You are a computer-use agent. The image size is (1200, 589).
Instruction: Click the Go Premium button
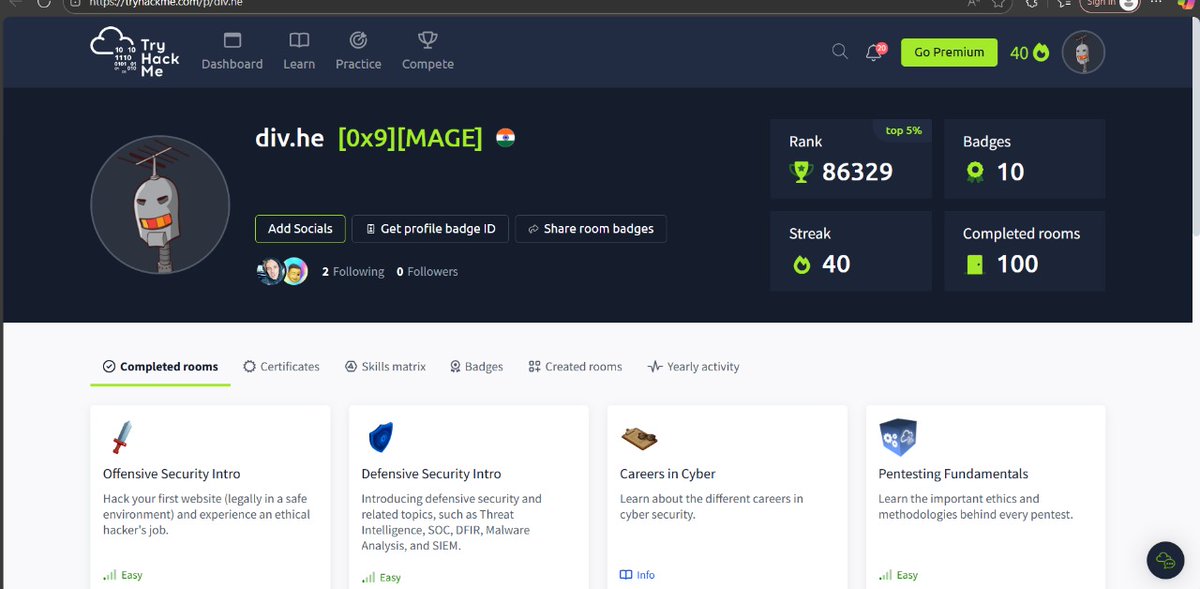(948, 51)
